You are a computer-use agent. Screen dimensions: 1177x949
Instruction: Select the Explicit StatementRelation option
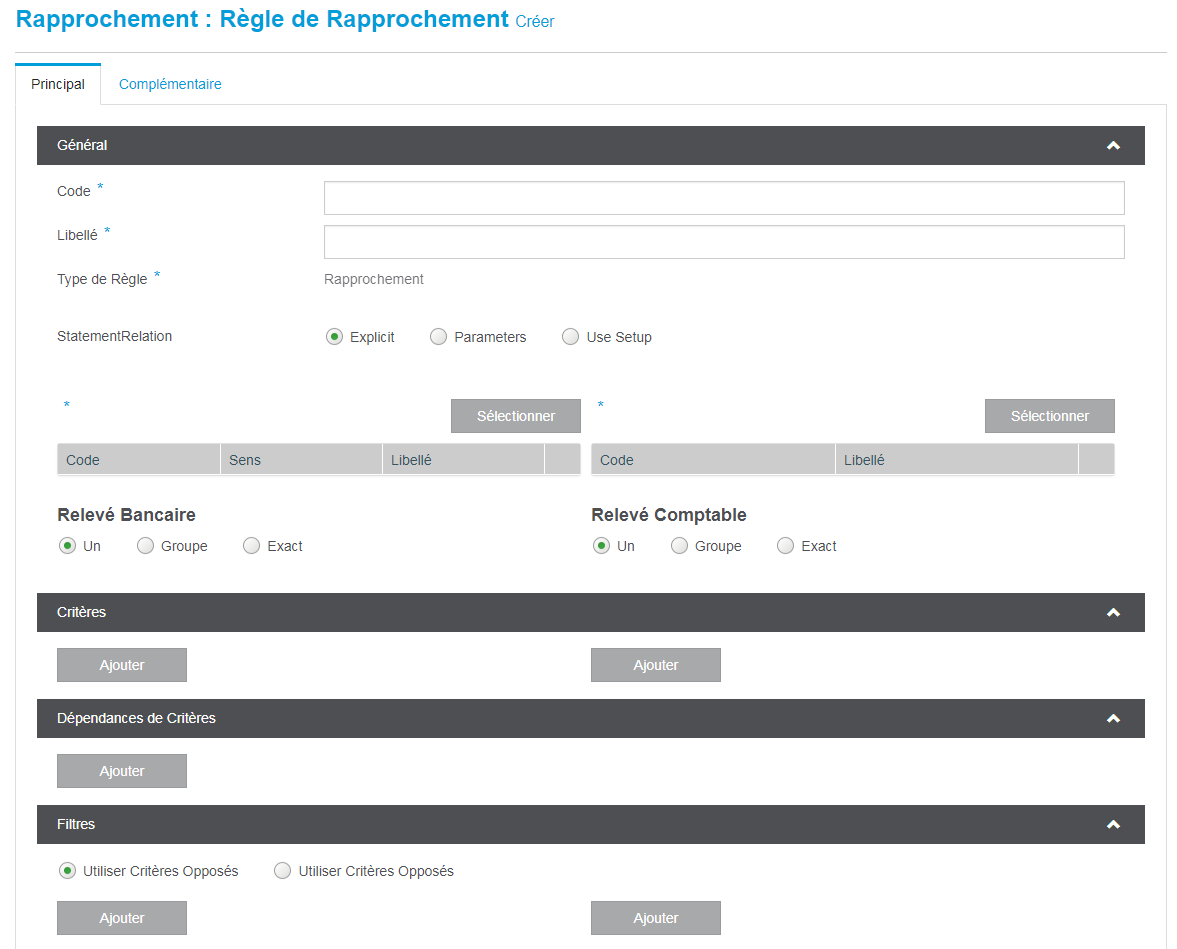pos(335,337)
